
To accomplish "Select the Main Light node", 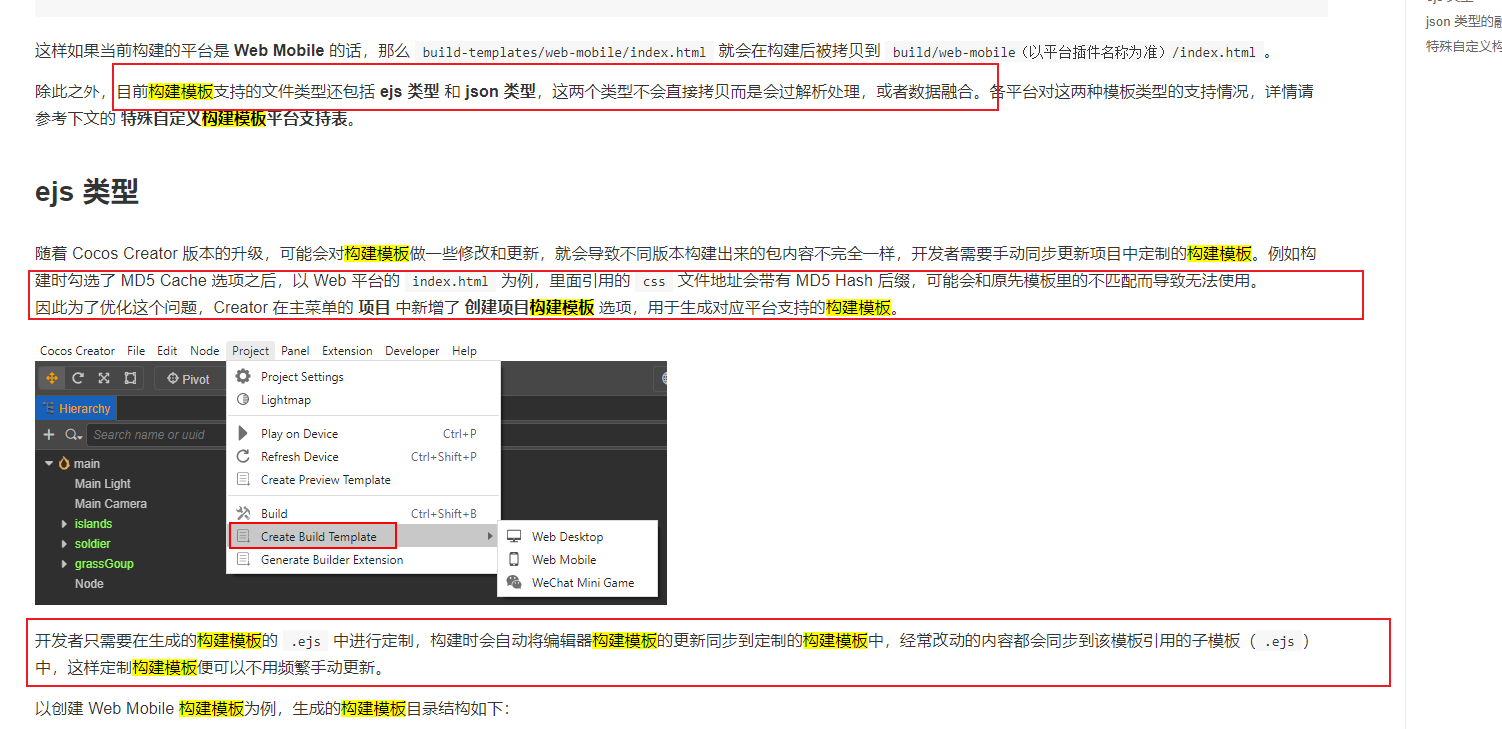I will pos(103,484).
